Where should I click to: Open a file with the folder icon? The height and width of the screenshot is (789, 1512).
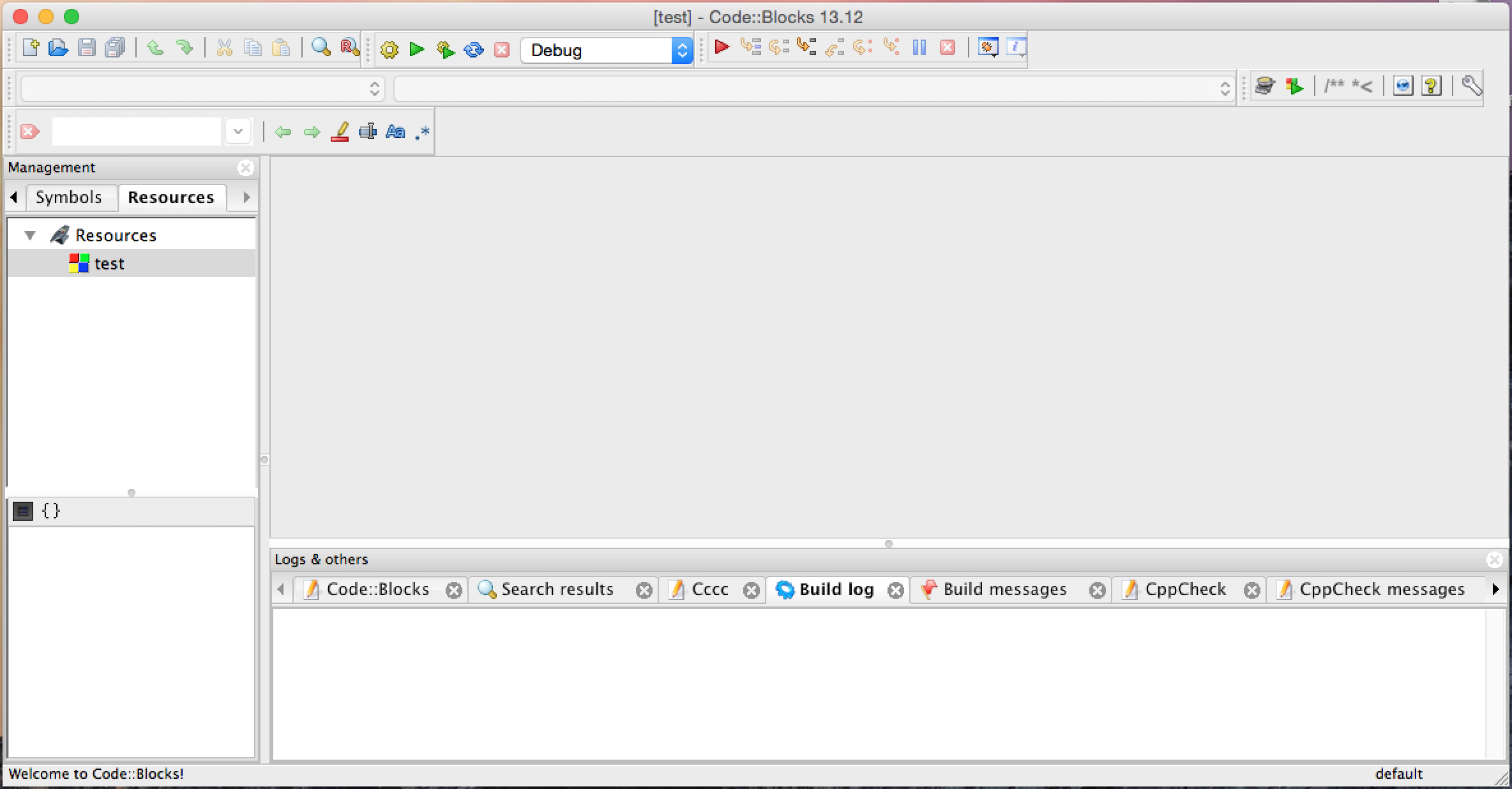tap(58, 48)
